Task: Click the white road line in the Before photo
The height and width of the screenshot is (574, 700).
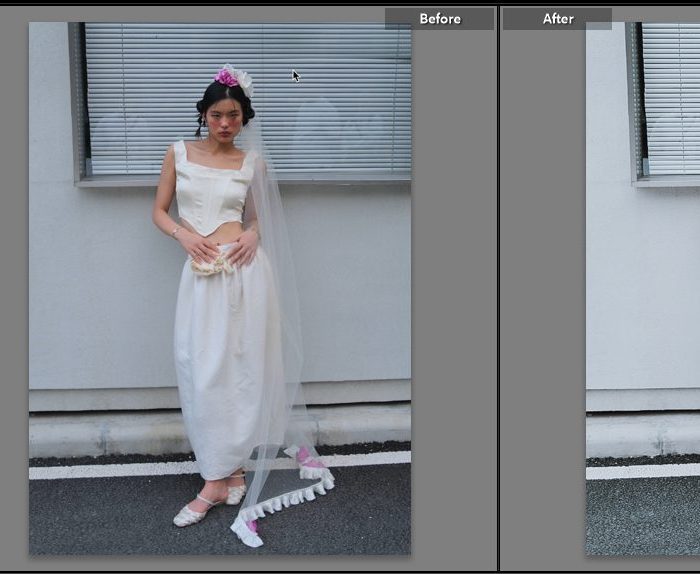Action: (x=100, y=468)
